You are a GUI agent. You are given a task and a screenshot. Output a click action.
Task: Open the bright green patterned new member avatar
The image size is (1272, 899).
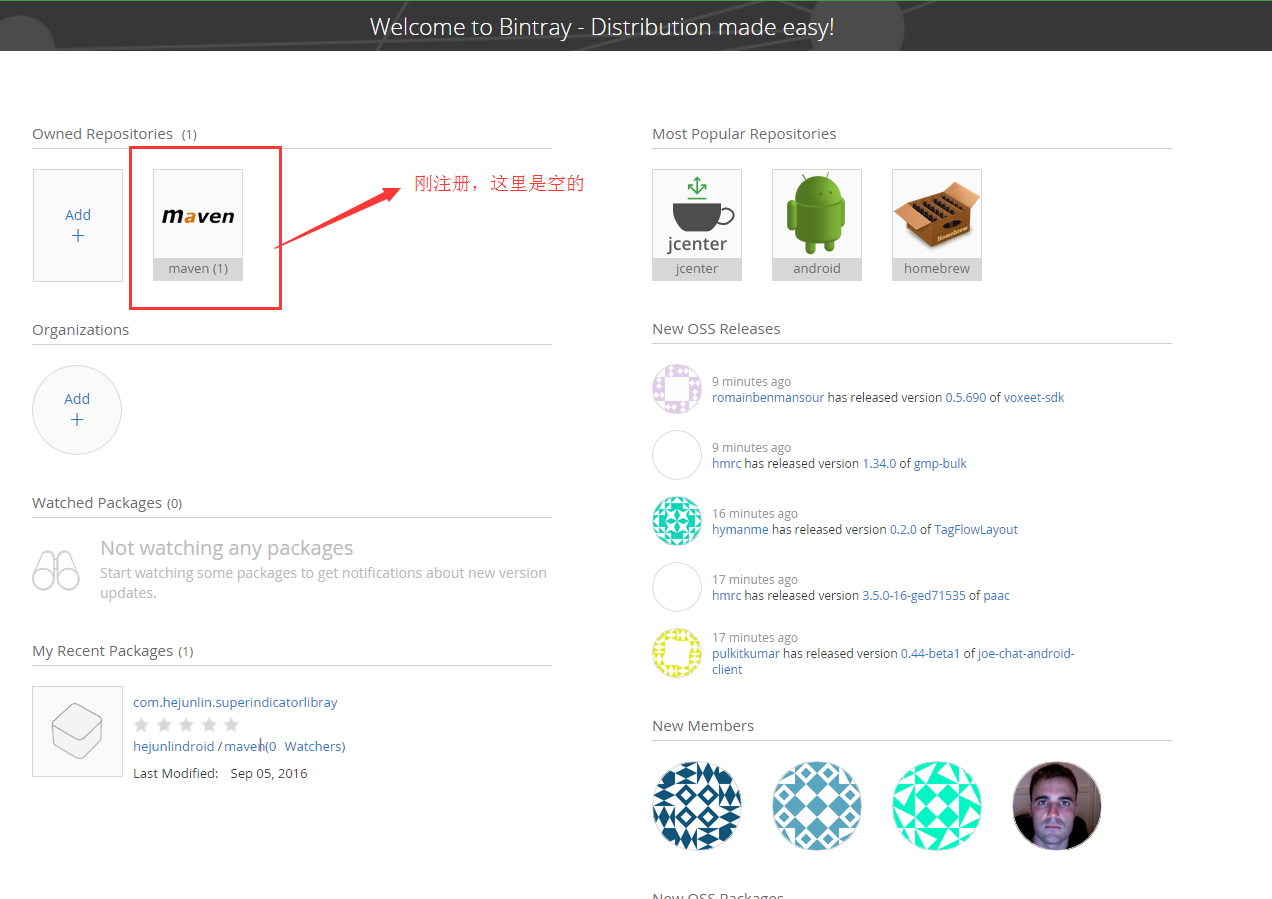point(937,806)
